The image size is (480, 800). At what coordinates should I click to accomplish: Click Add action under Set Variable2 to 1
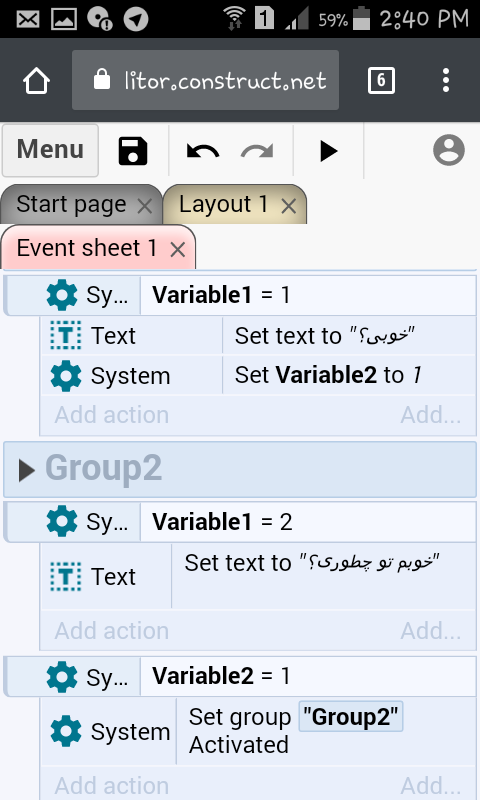point(112,415)
